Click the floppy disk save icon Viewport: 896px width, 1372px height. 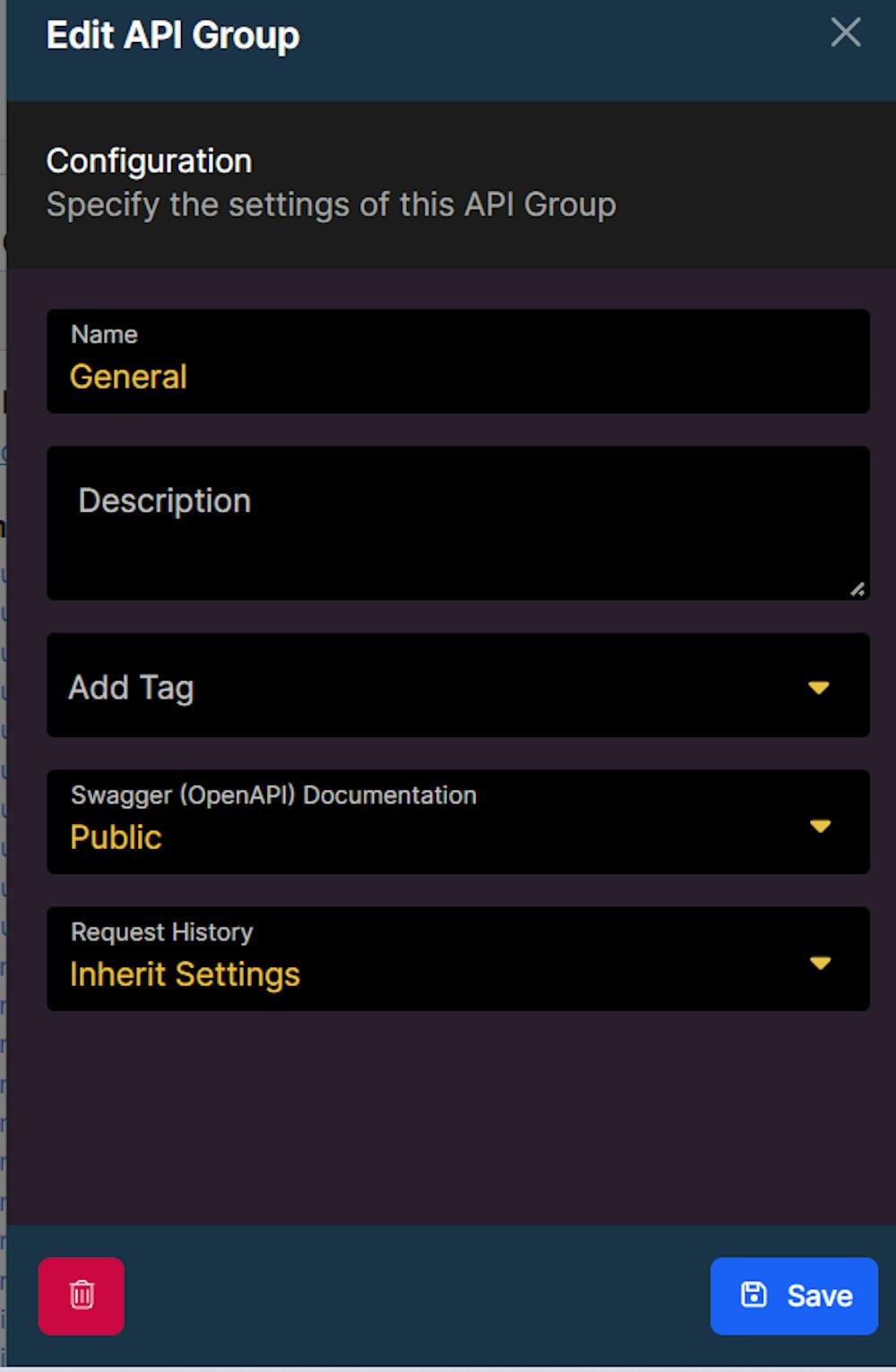coord(754,1295)
